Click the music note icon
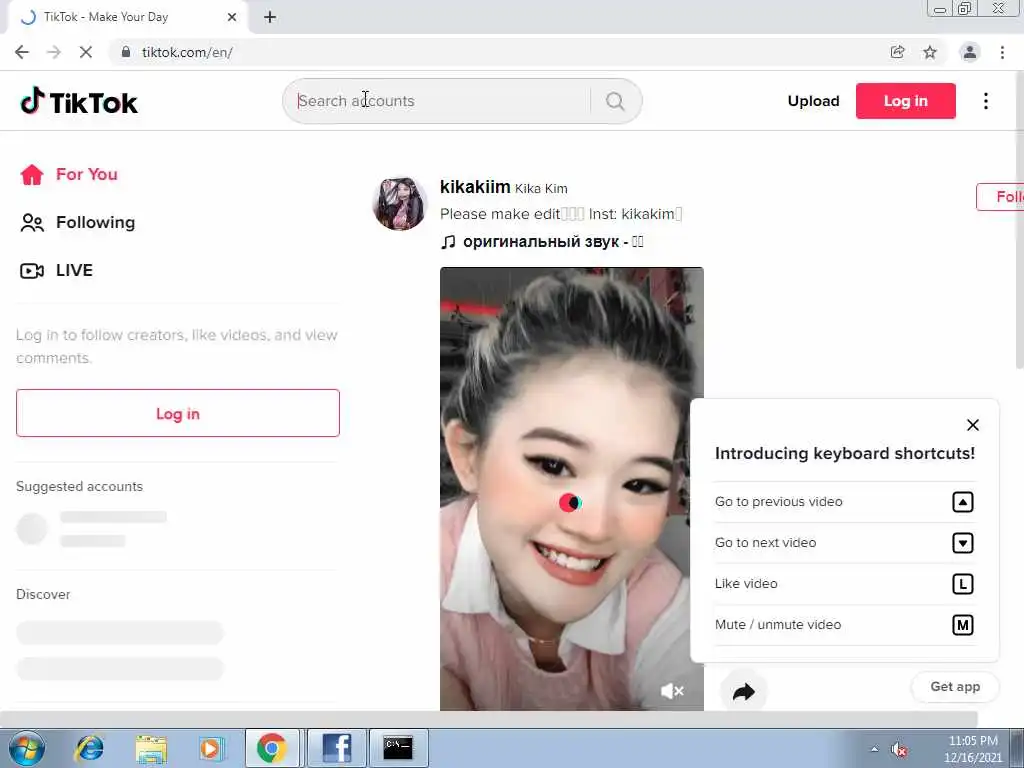The height and width of the screenshot is (768, 1024). 448,242
